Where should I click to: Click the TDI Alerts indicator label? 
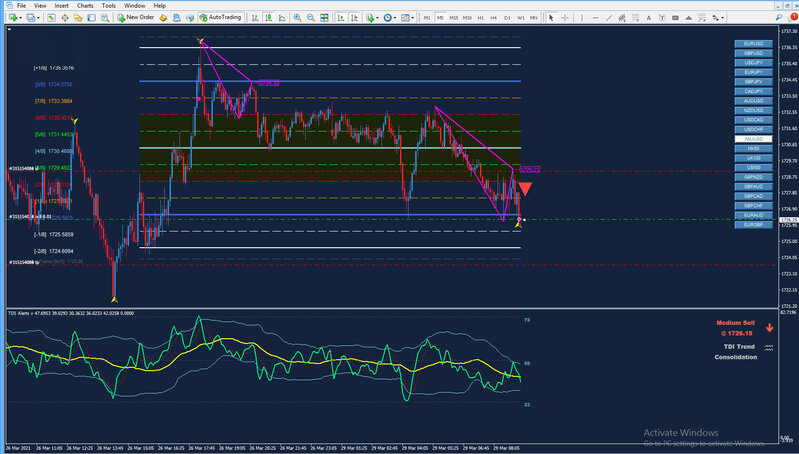click(x=20, y=313)
